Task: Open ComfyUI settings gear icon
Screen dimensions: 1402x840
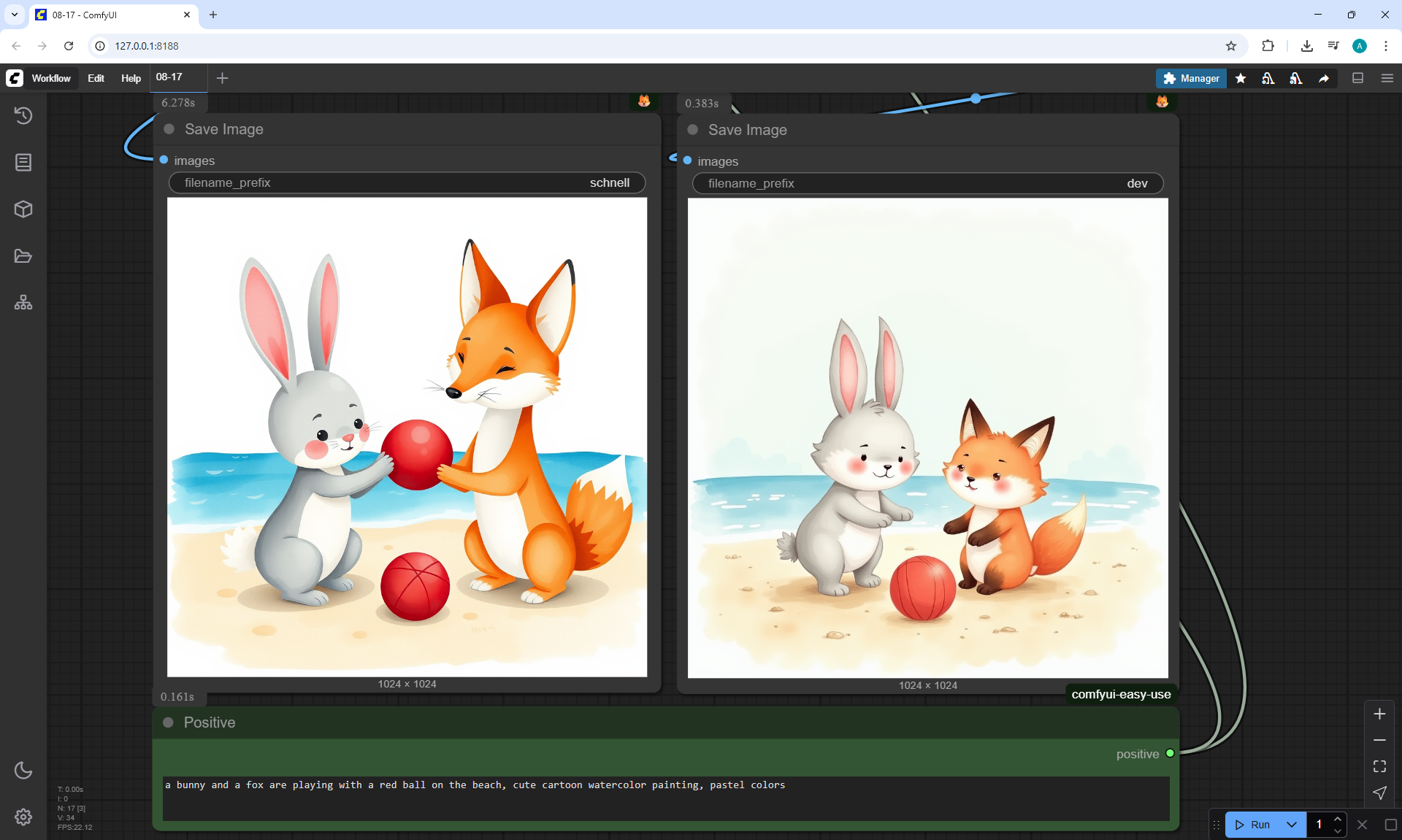Action: click(23, 817)
